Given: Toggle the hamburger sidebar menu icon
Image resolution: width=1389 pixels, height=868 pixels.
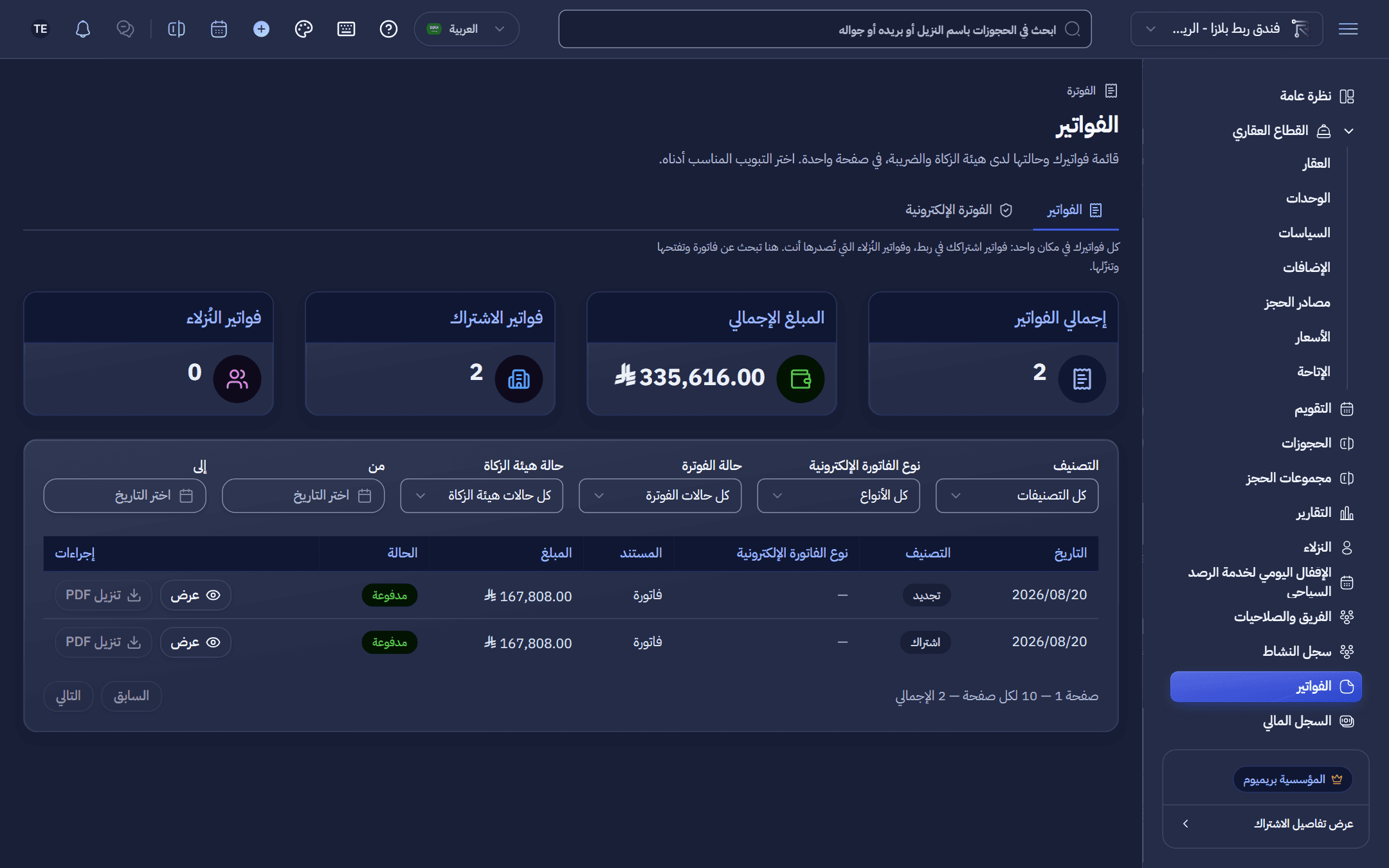Looking at the screenshot, I should (1348, 29).
